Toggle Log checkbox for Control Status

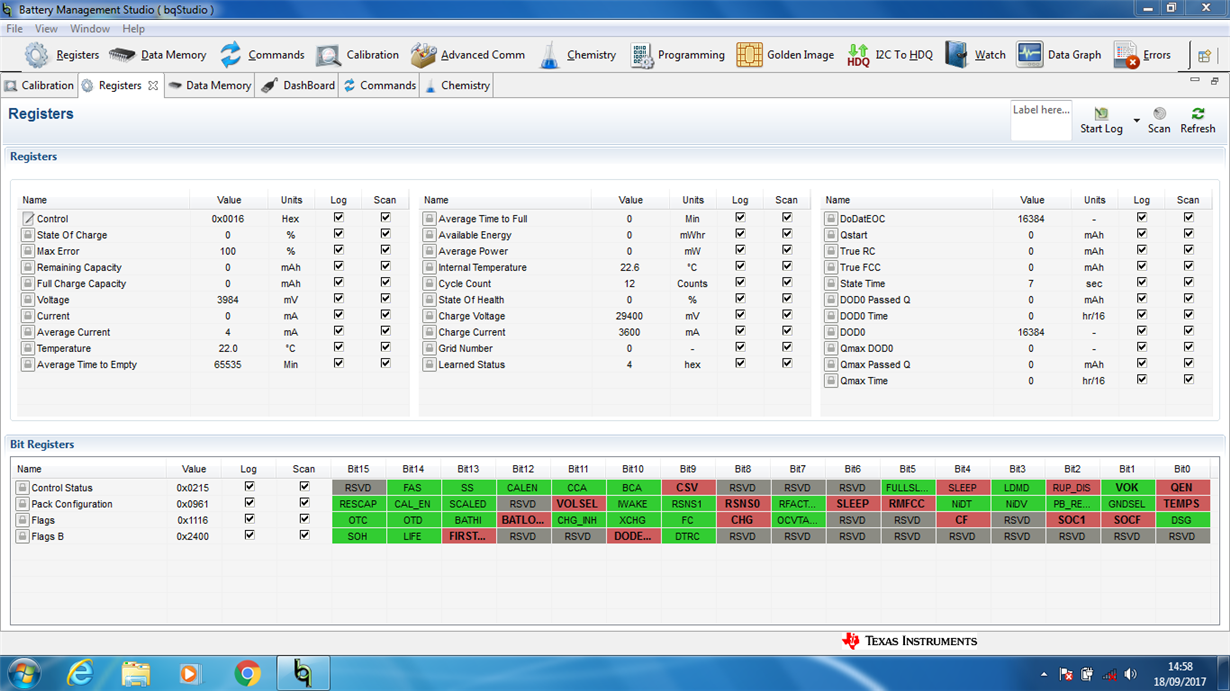(x=249, y=487)
